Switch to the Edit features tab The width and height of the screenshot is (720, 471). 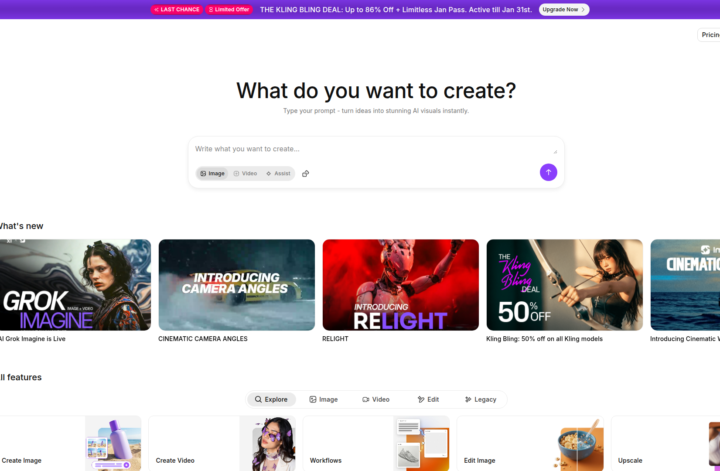pyautogui.click(x=428, y=399)
